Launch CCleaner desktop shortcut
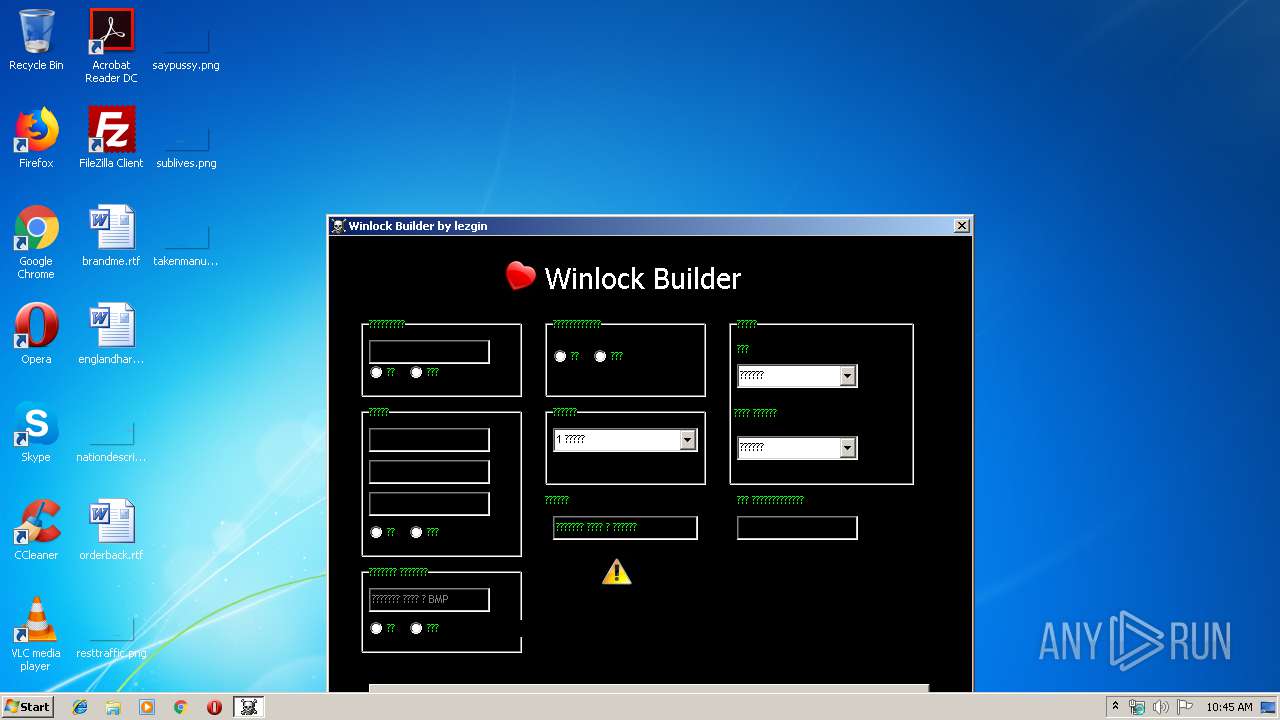The height and width of the screenshot is (720, 1280). coord(36,531)
